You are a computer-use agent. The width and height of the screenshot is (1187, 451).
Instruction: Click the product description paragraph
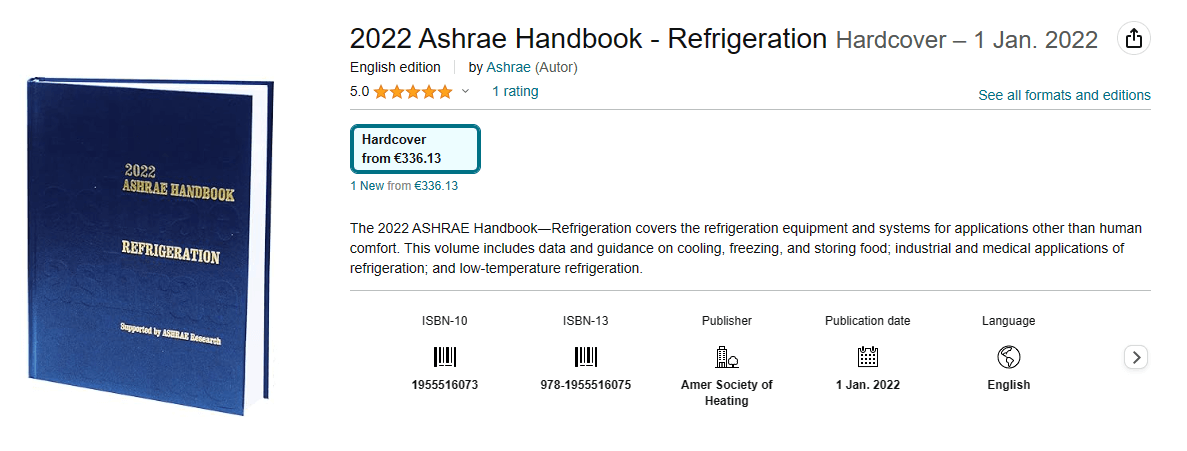coord(745,249)
